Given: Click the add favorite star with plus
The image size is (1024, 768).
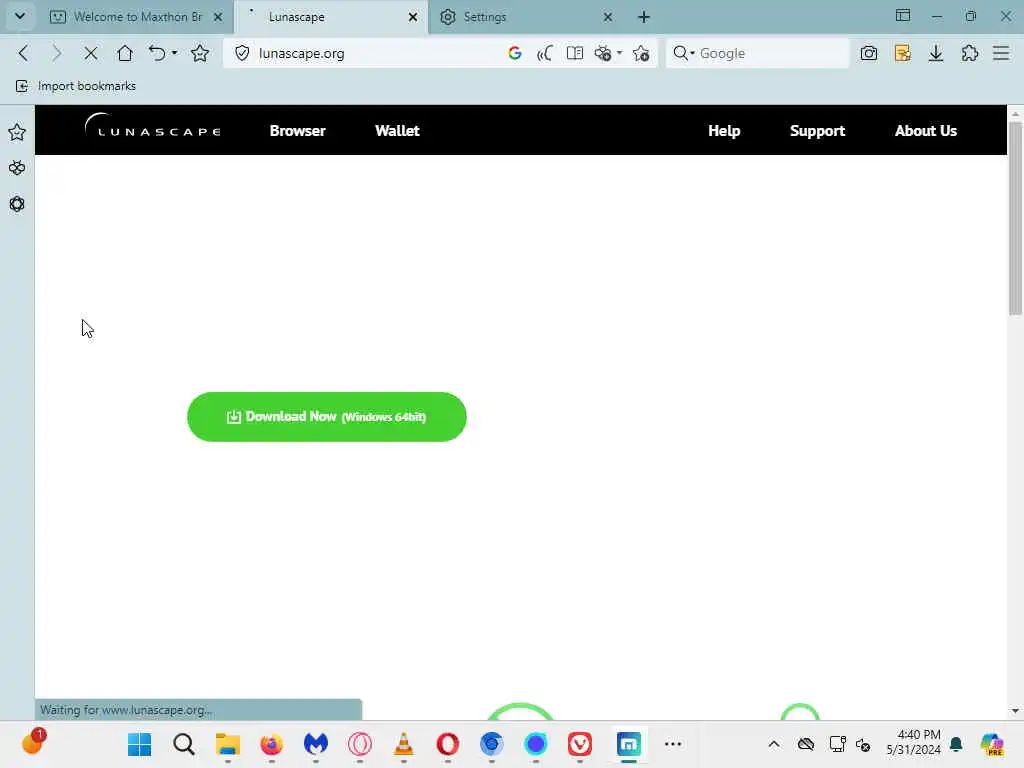Looking at the screenshot, I should (641, 53).
